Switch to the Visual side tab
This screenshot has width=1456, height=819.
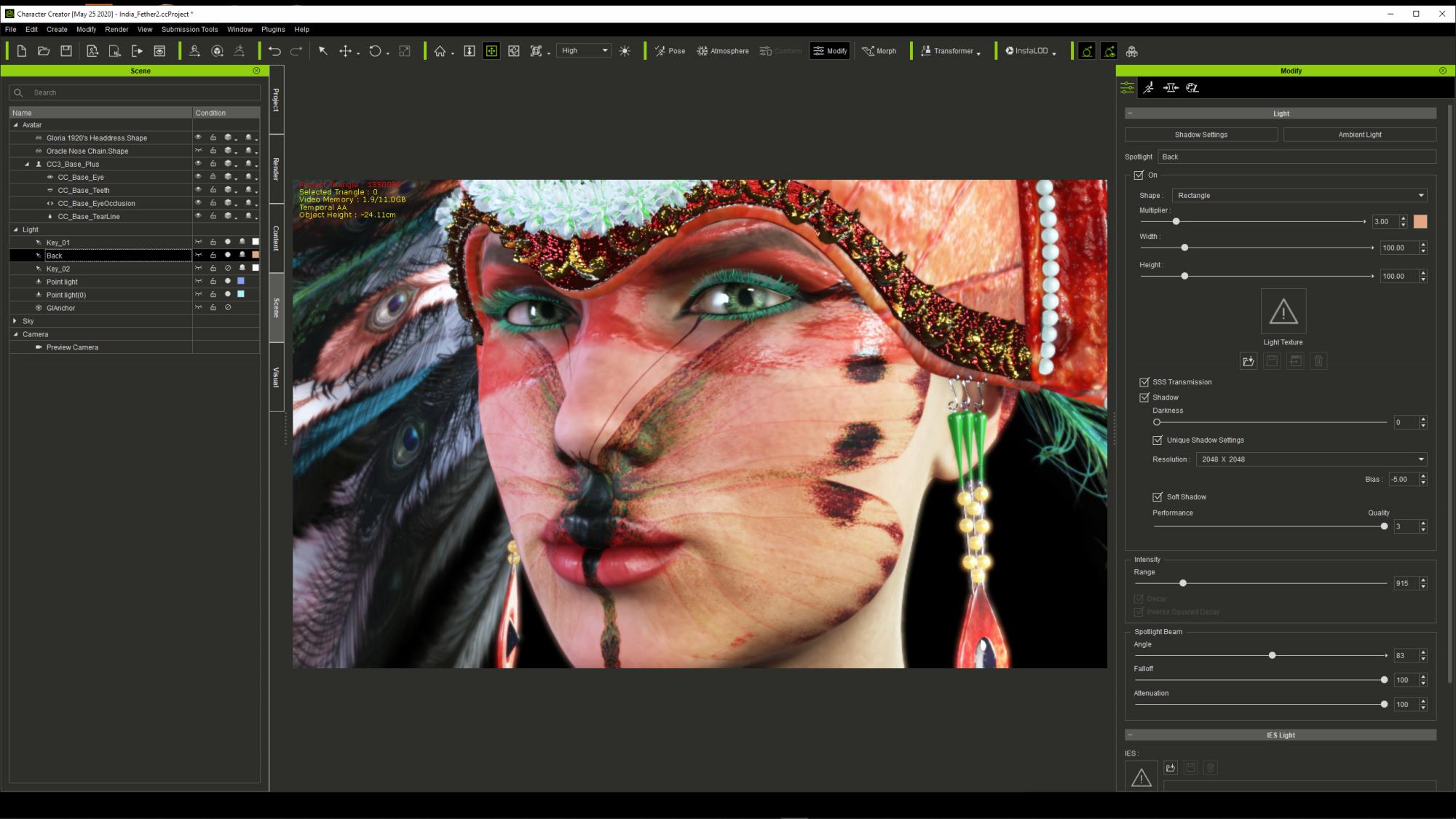point(277,377)
